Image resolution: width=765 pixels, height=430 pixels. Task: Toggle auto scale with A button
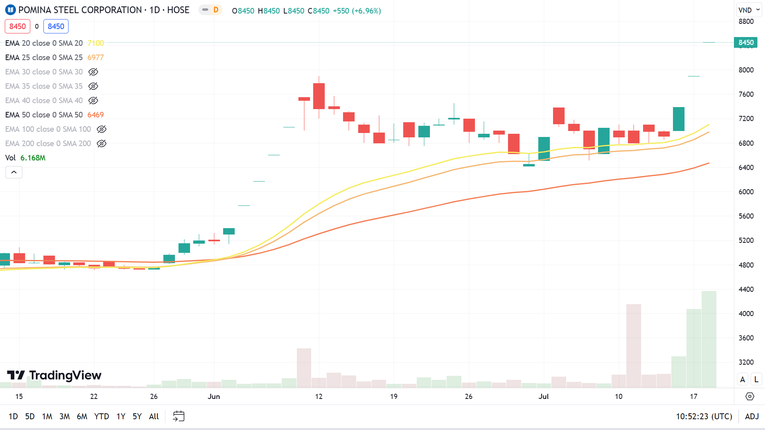(x=743, y=379)
